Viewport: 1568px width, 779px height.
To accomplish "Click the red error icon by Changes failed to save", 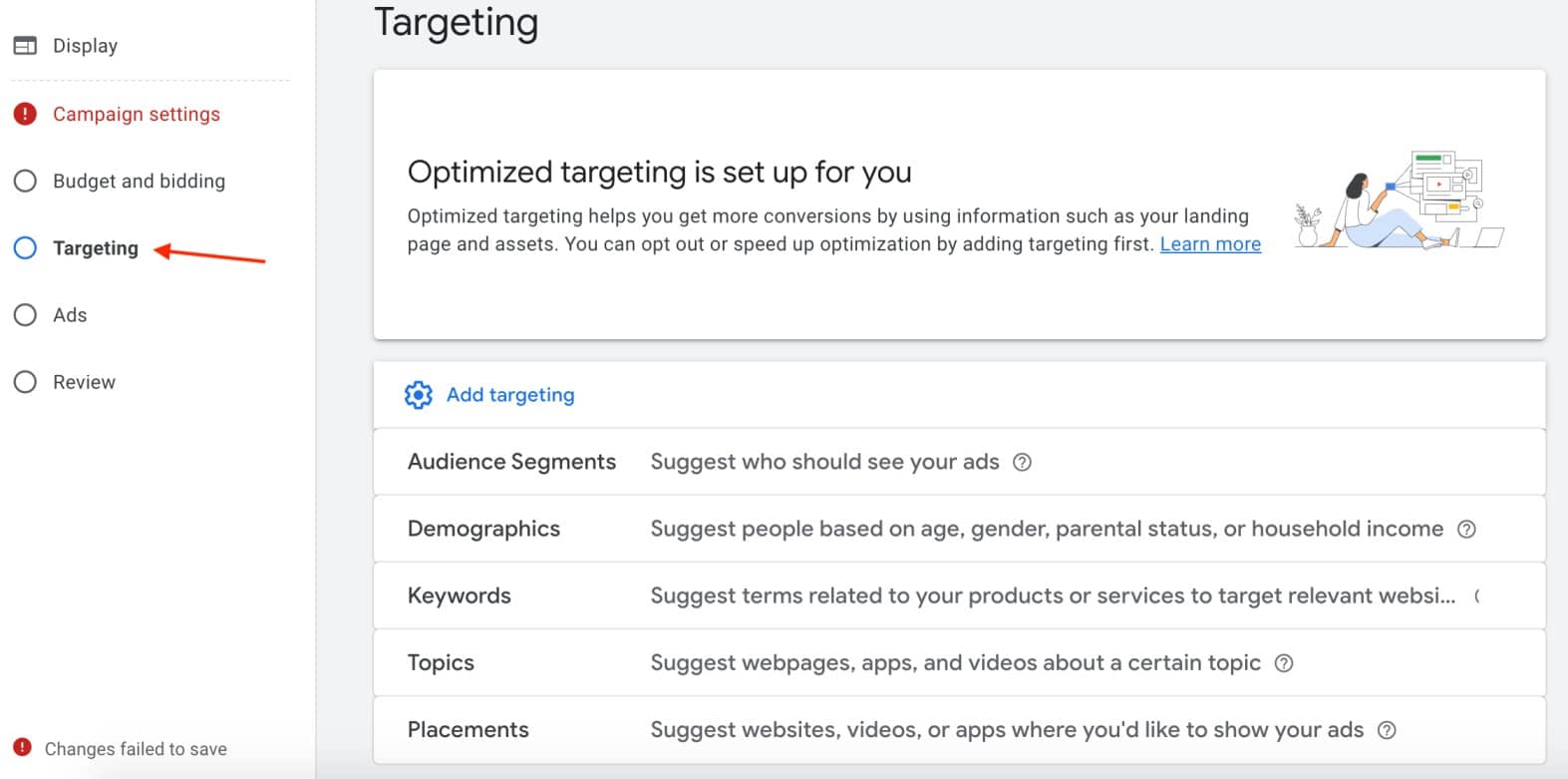I will coord(22,747).
